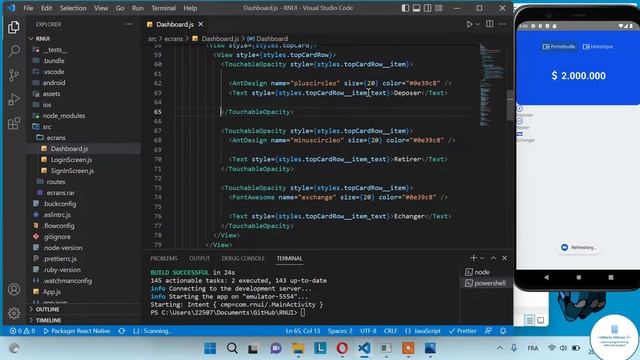Screen dimensions: 640x360
Task: Expand the android folder
Action: (x=54, y=82)
